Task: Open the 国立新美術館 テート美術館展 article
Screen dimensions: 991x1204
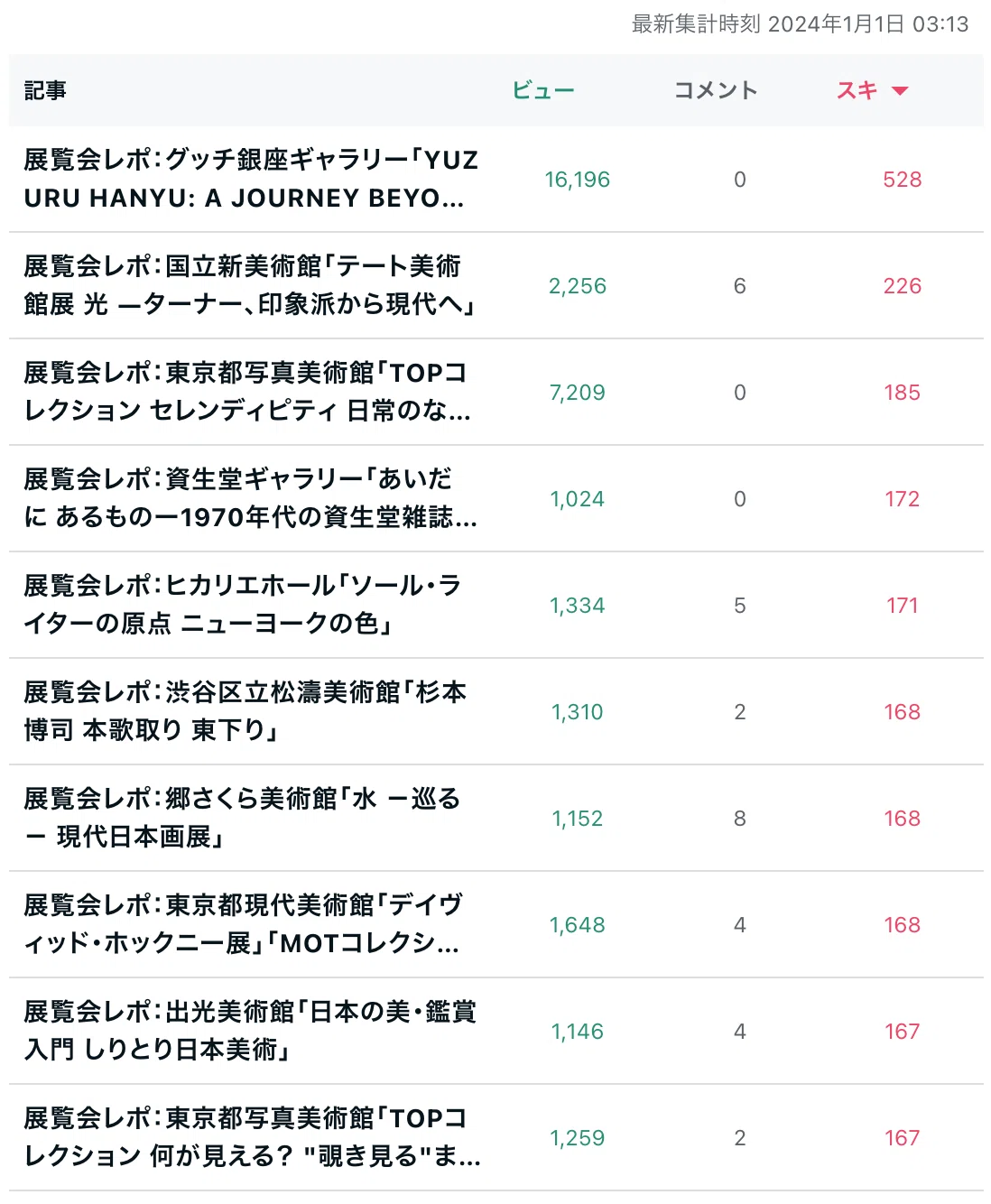Action: tap(250, 285)
